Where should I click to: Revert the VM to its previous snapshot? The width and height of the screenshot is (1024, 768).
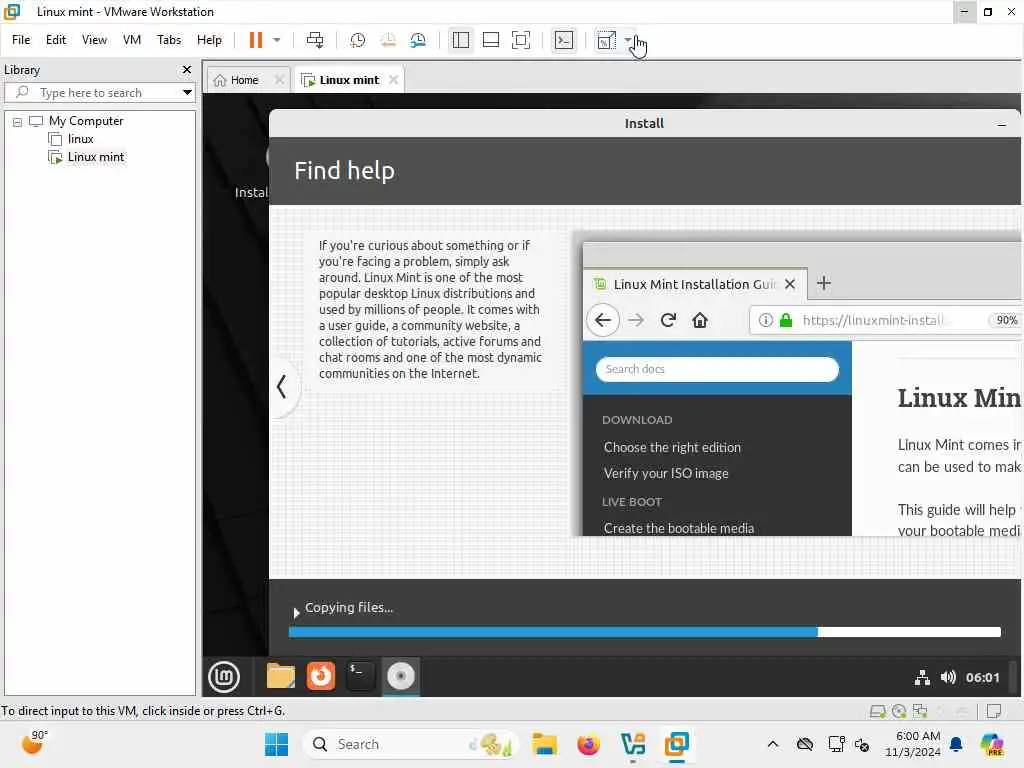point(388,40)
